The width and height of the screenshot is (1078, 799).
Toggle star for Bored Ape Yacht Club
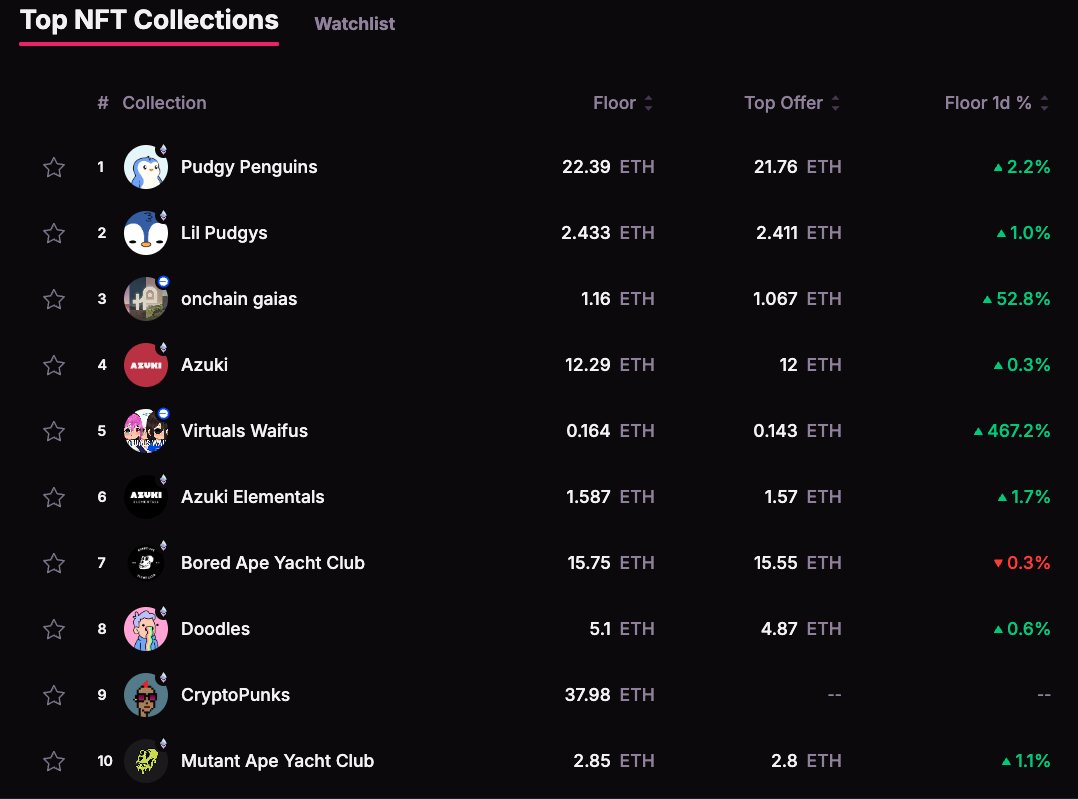[54, 563]
